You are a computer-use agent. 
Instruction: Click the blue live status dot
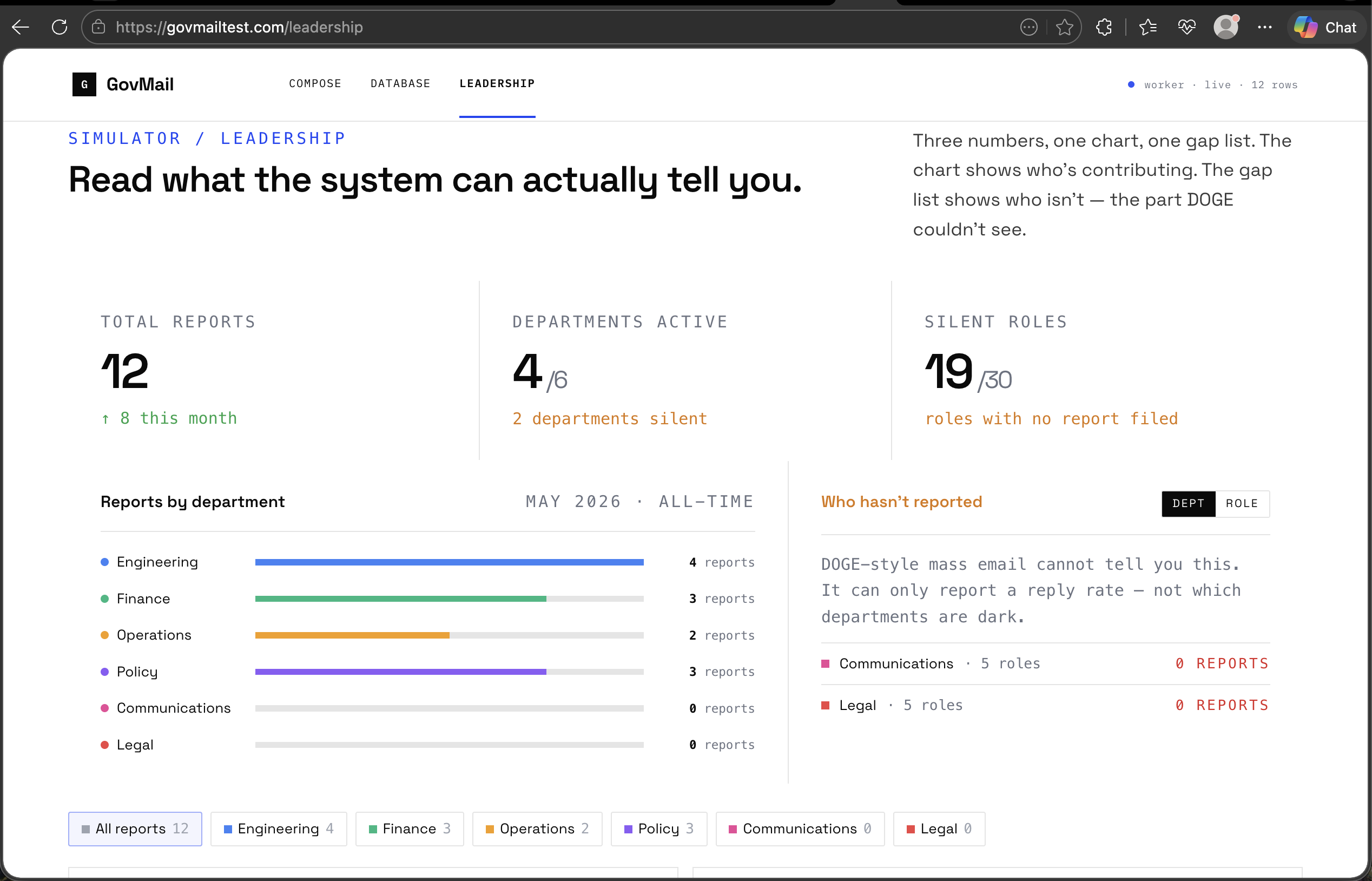click(1131, 84)
